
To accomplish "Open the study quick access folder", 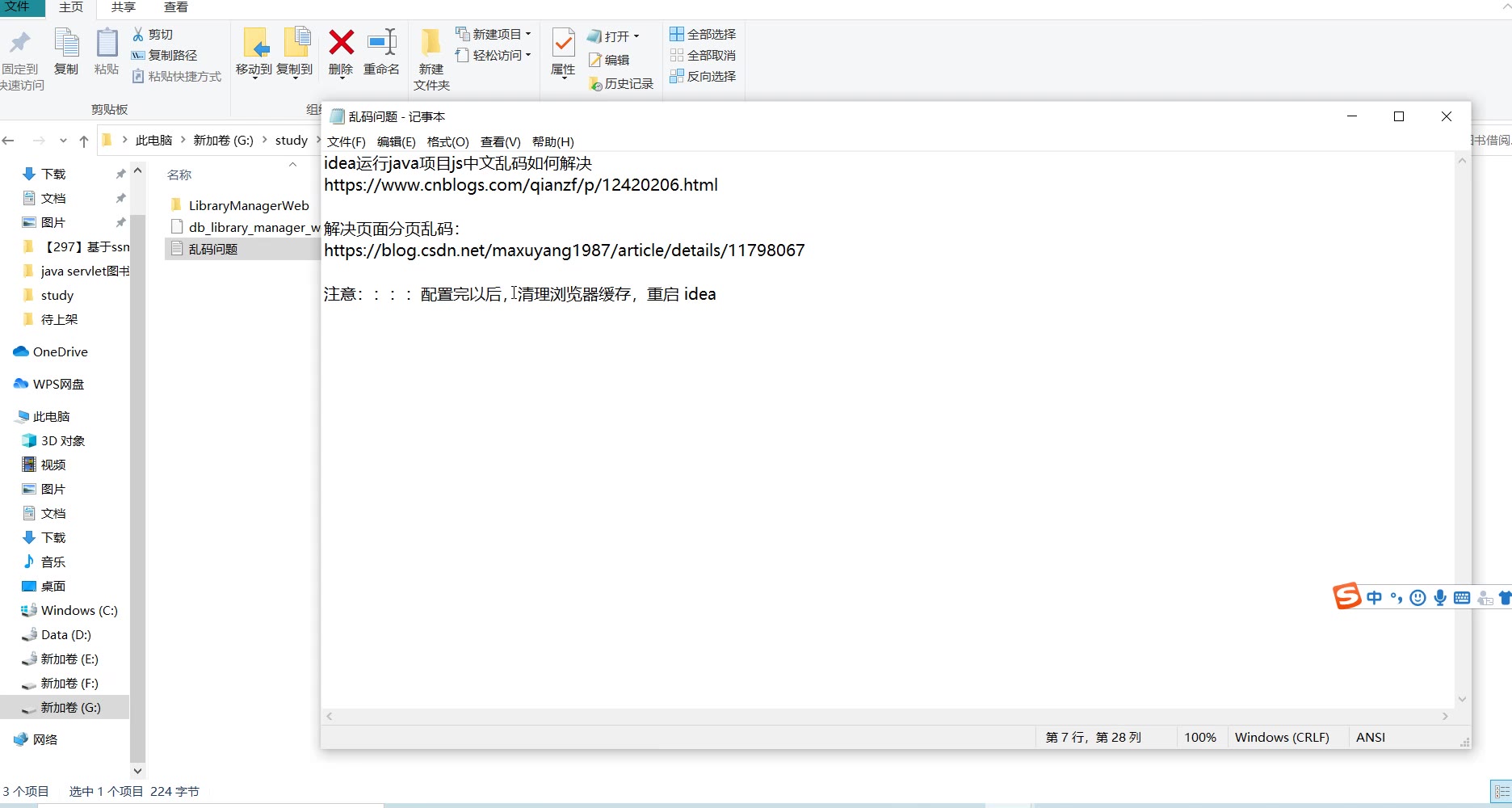I will click(x=49, y=295).
